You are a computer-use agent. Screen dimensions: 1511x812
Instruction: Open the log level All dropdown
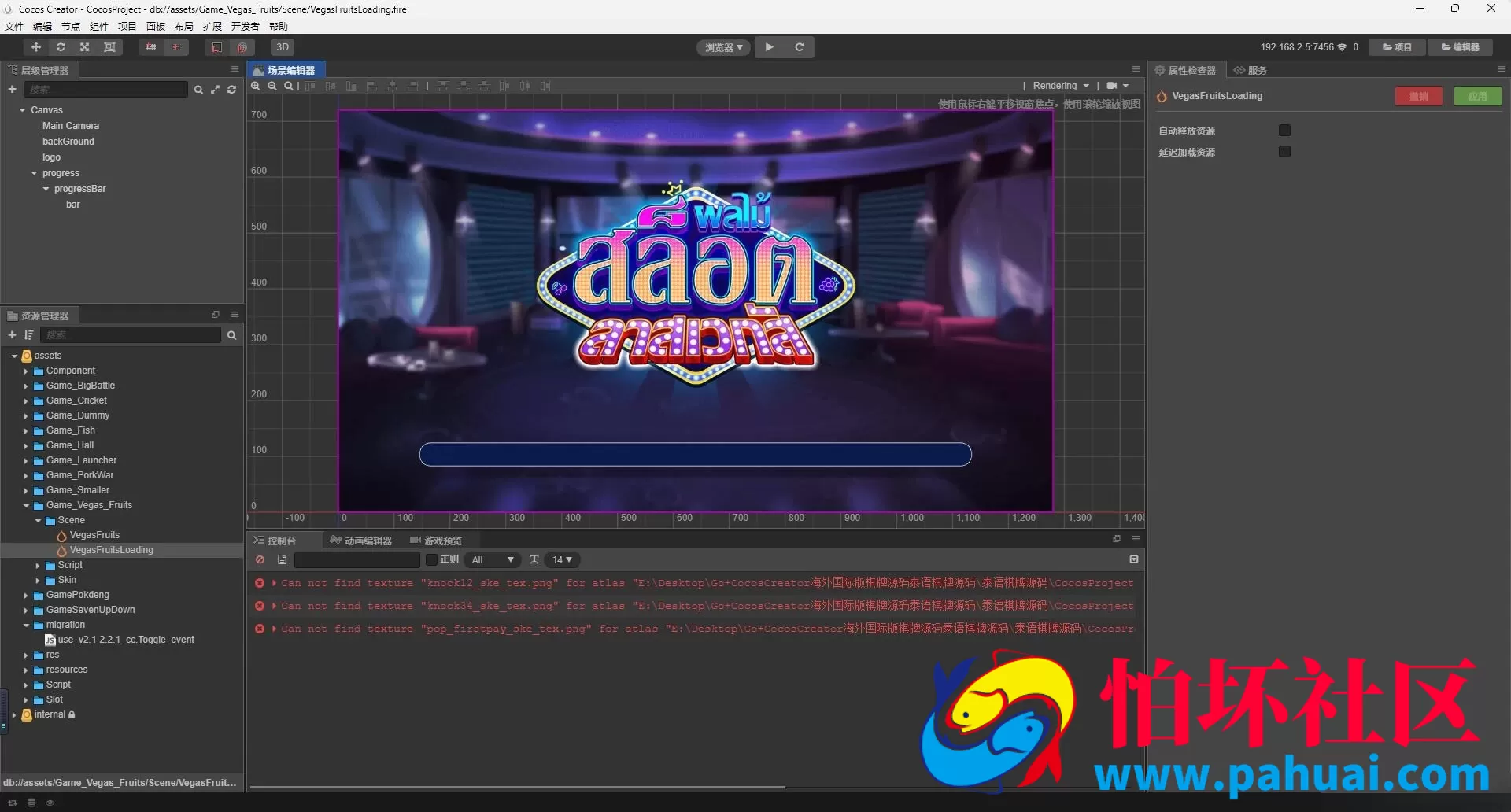[493, 560]
